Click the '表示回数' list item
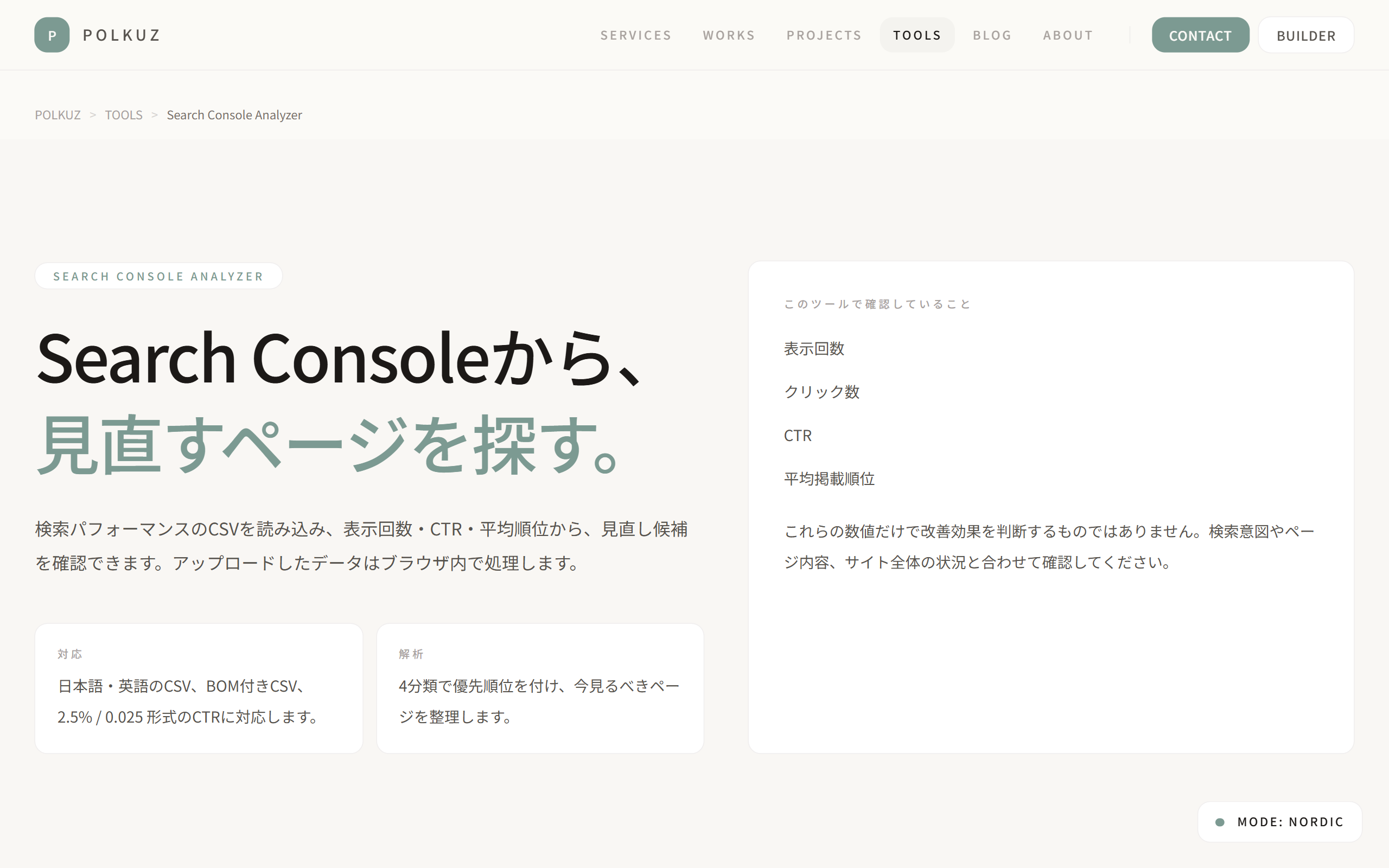Viewport: 1389px width, 868px height. (814, 348)
